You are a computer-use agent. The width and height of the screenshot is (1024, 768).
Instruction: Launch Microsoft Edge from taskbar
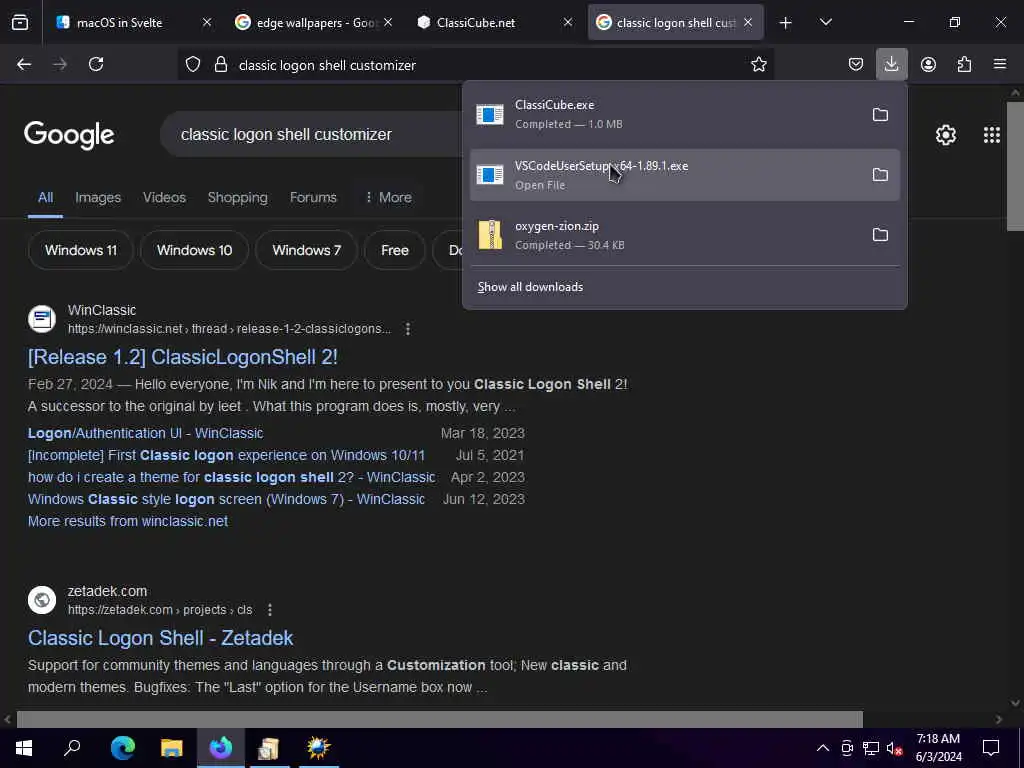[123, 748]
